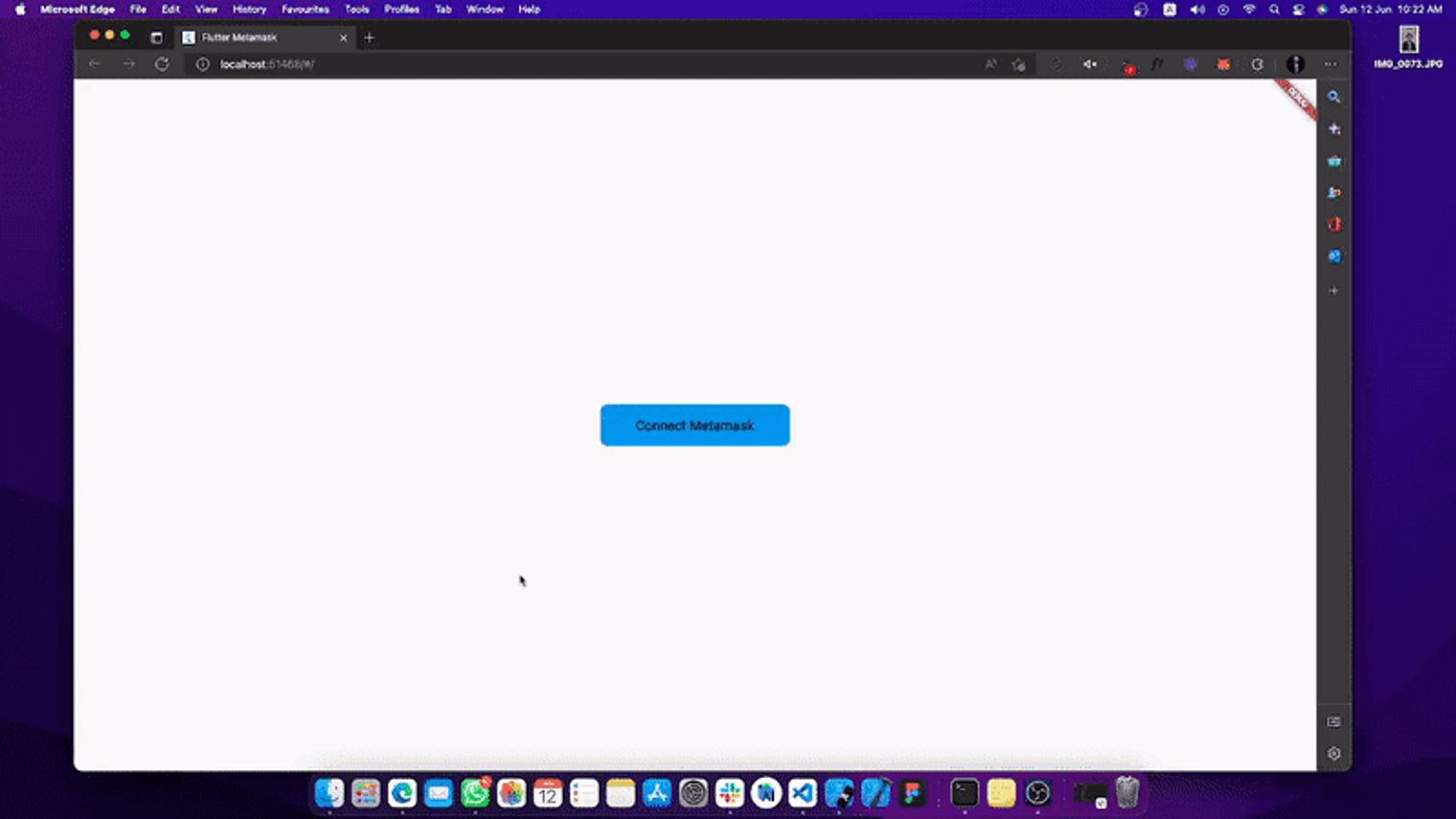The height and width of the screenshot is (819, 1456).
Task: Open Outlook icon in Edge sidebar
Action: (x=1333, y=257)
